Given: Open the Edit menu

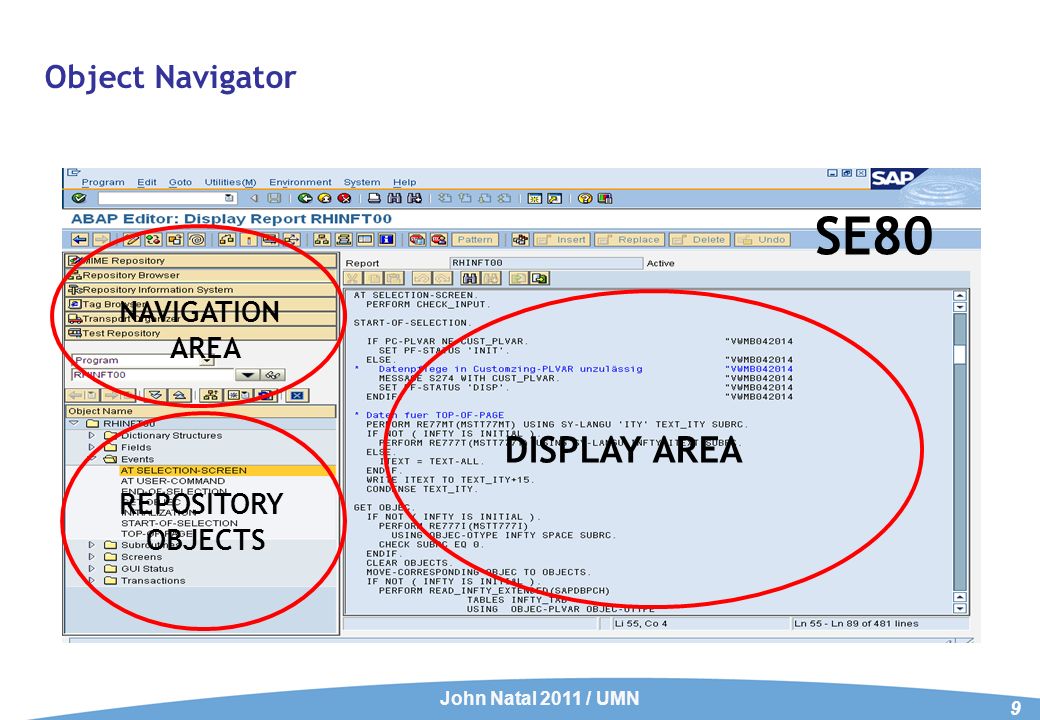Looking at the screenshot, I should pos(147,182).
